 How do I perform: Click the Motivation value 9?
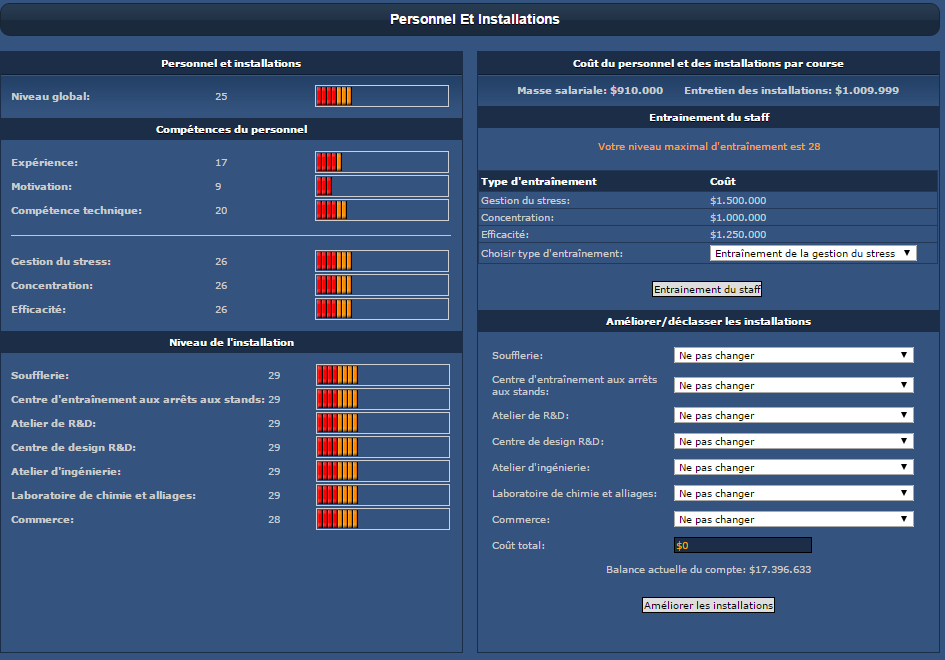218,187
